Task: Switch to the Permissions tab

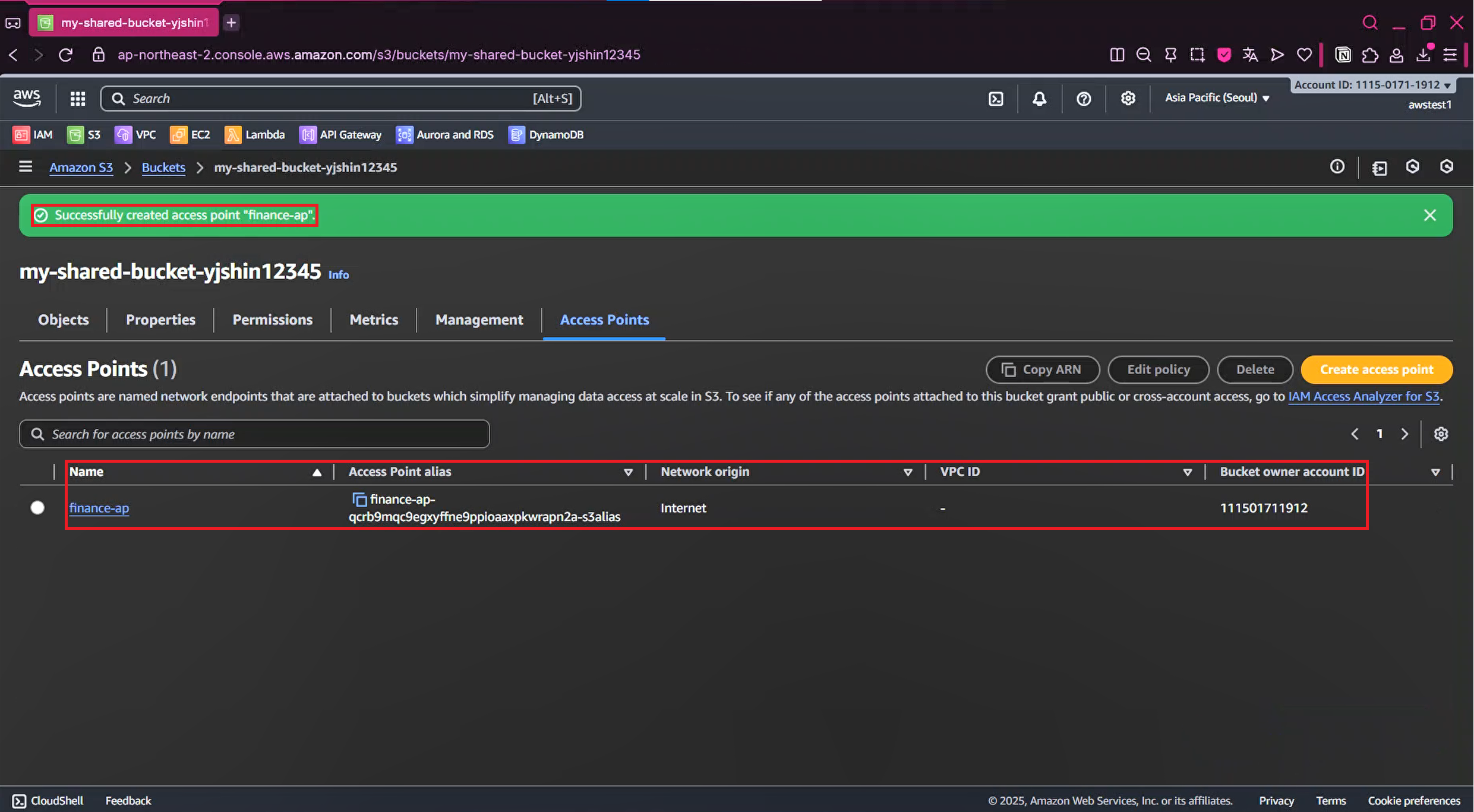Action: click(x=272, y=320)
